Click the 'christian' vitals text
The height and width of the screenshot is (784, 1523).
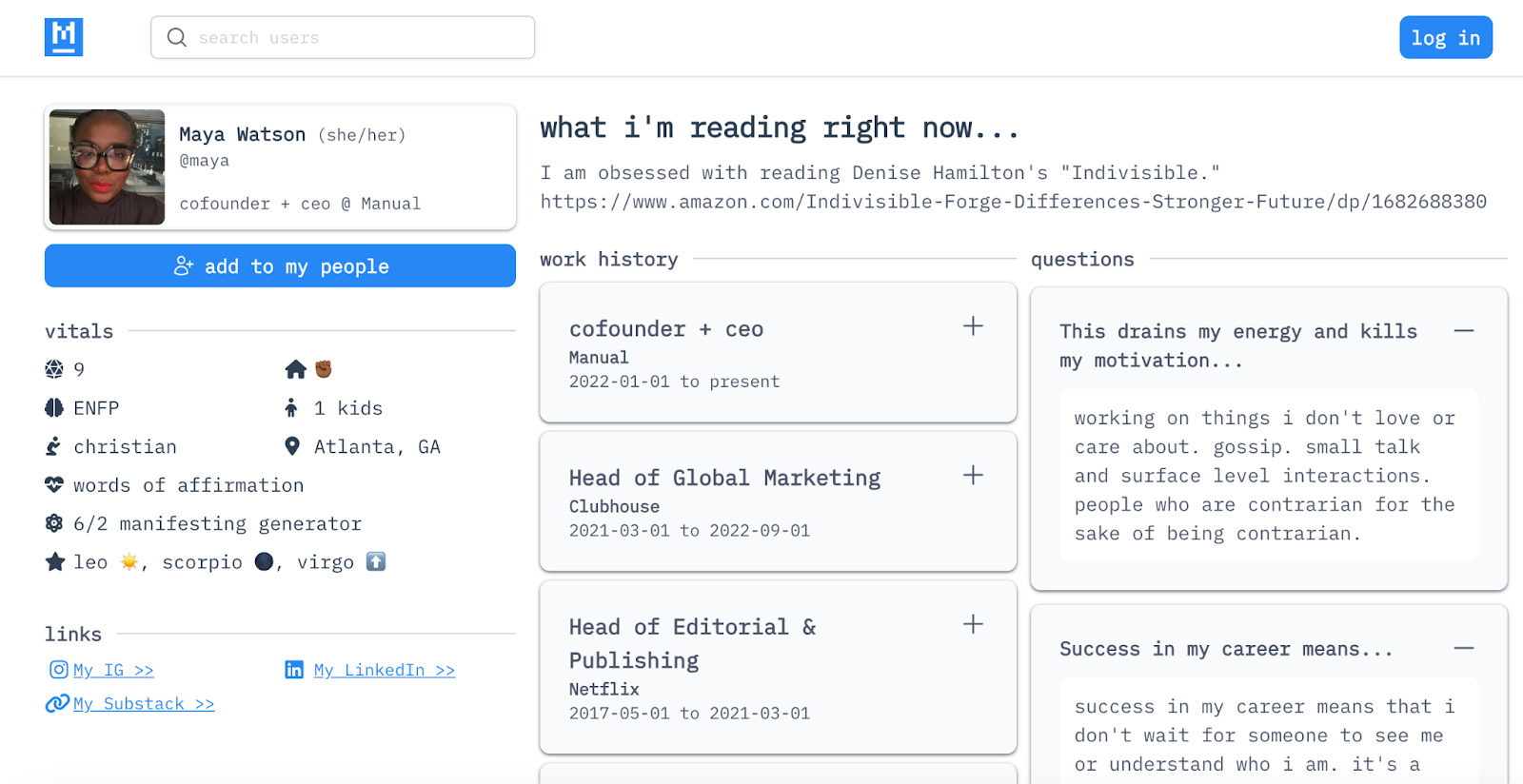point(126,446)
